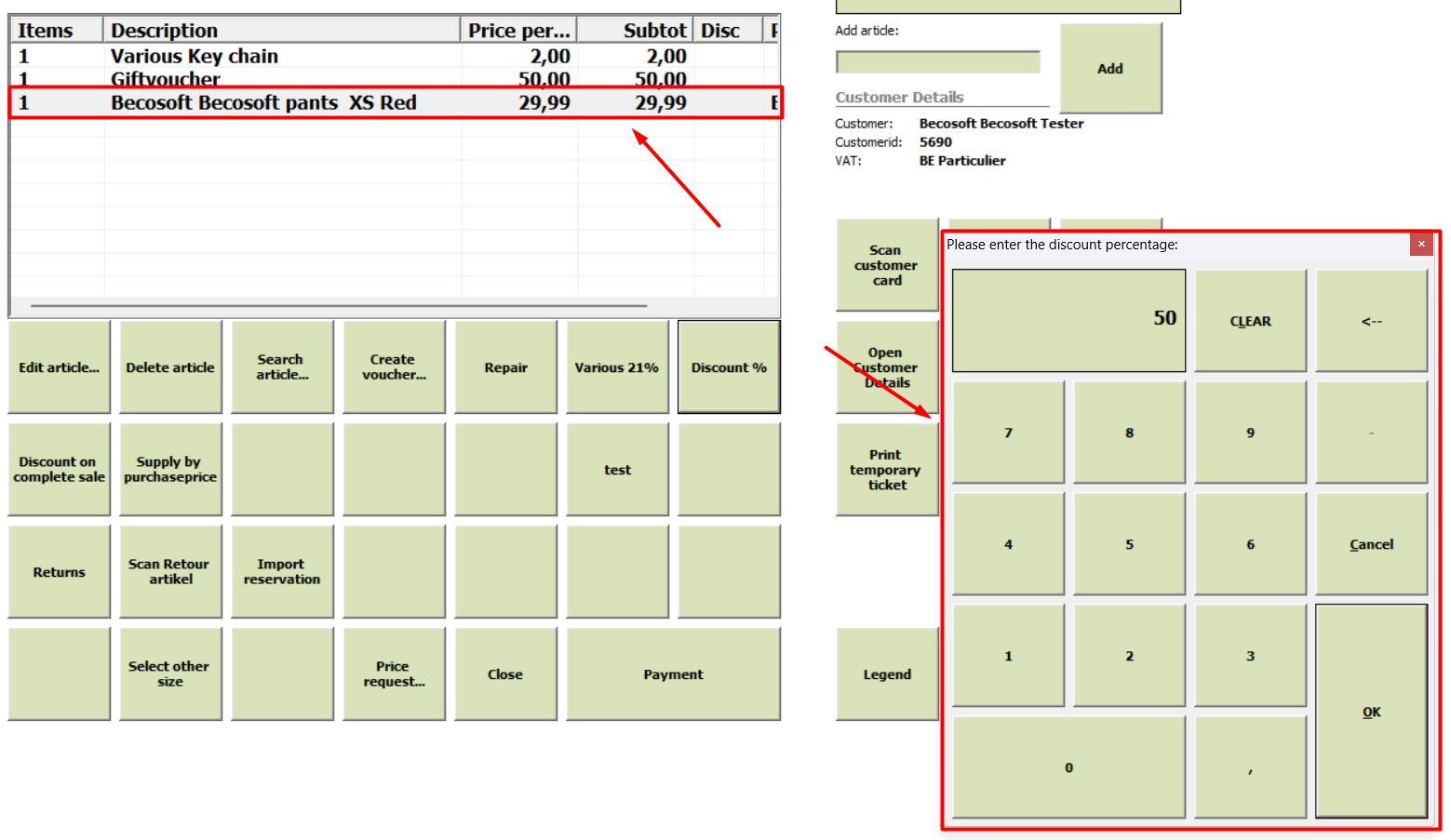Clear the entered discount percentage
Screen dimensions: 1451x840
[x=1250, y=321]
